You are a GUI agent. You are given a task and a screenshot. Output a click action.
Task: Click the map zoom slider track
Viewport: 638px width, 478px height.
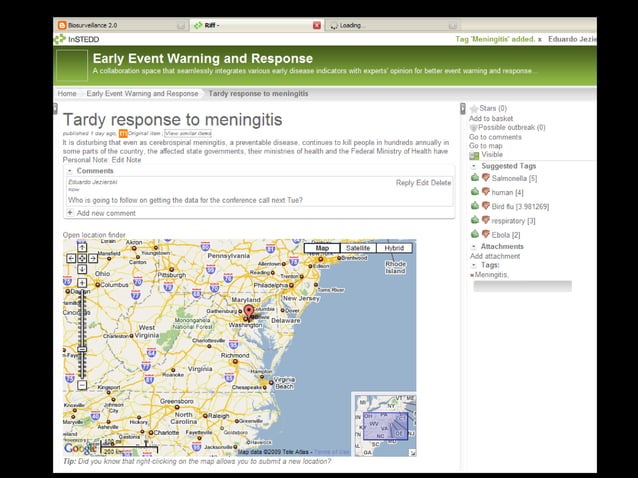82,320
